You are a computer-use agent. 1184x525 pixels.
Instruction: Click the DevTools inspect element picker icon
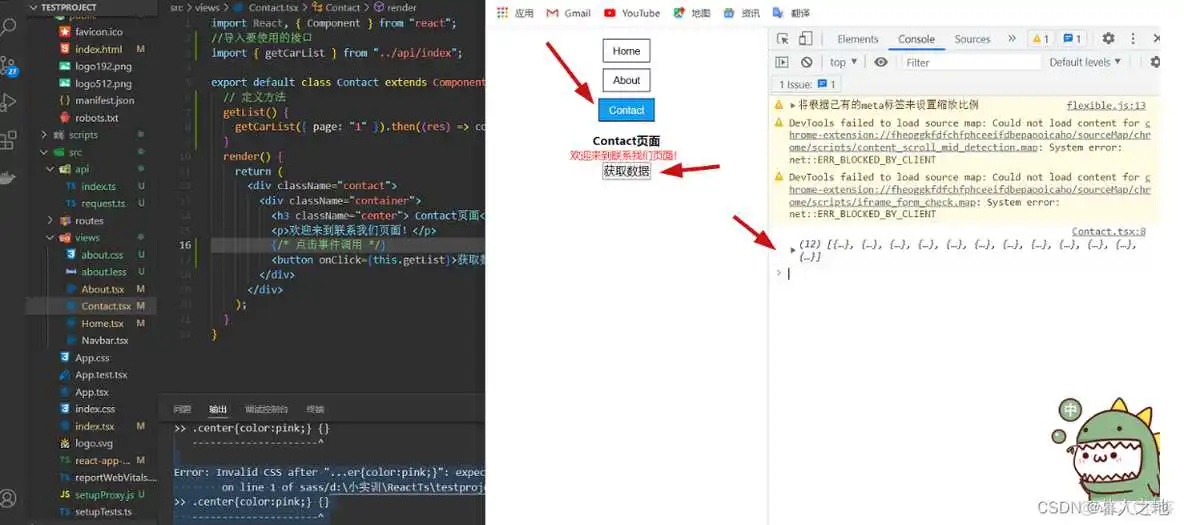(783, 39)
